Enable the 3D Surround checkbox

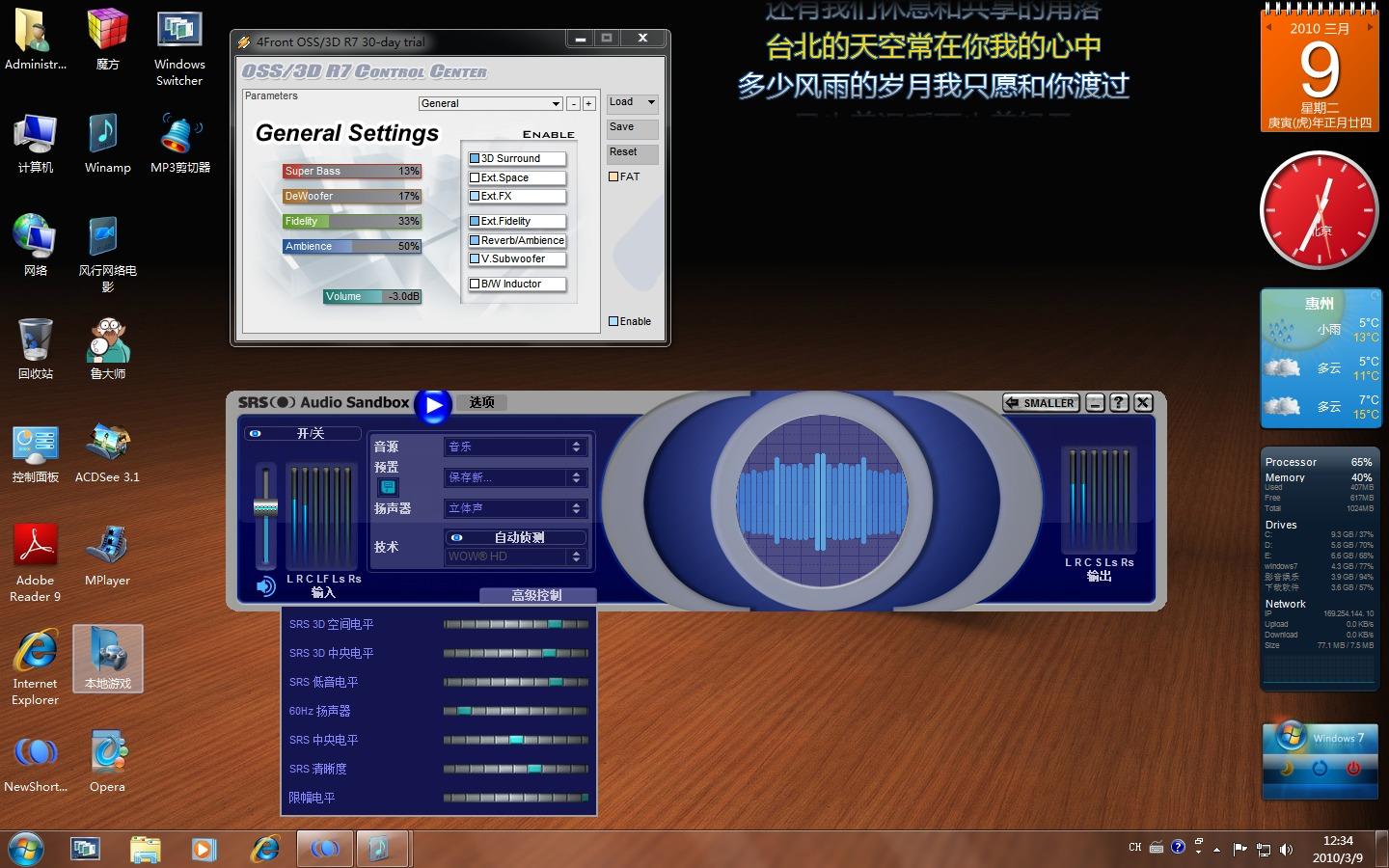click(x=475, y=158)
